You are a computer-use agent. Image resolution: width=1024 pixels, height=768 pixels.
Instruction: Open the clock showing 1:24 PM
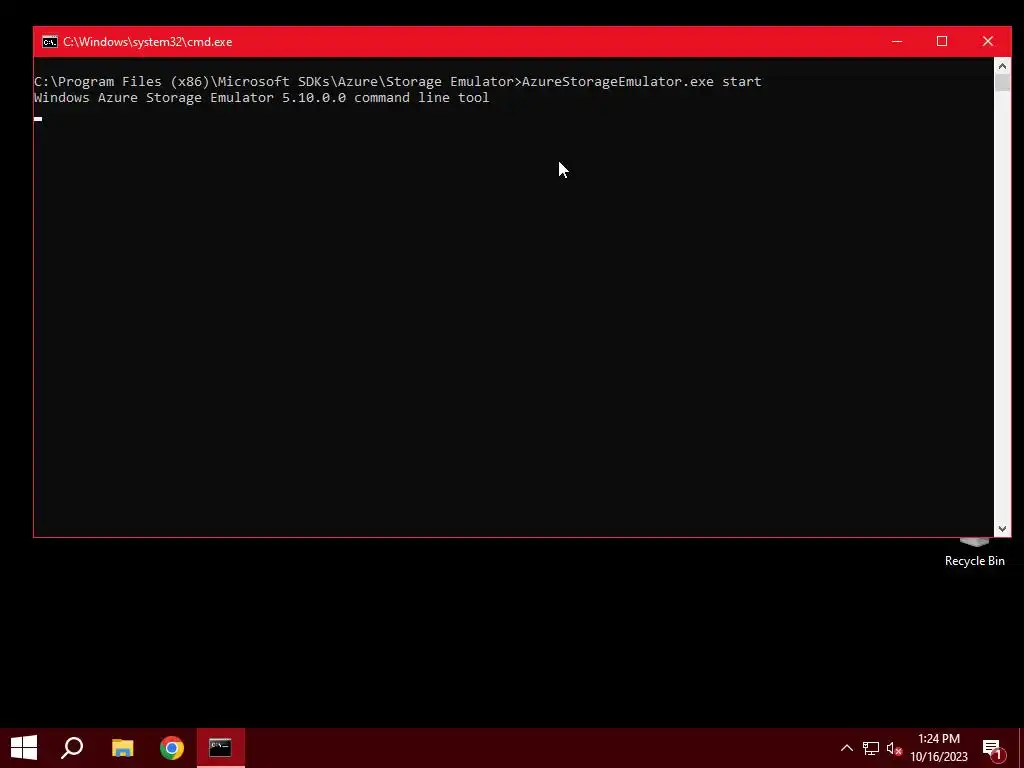[x=939, y=748]
